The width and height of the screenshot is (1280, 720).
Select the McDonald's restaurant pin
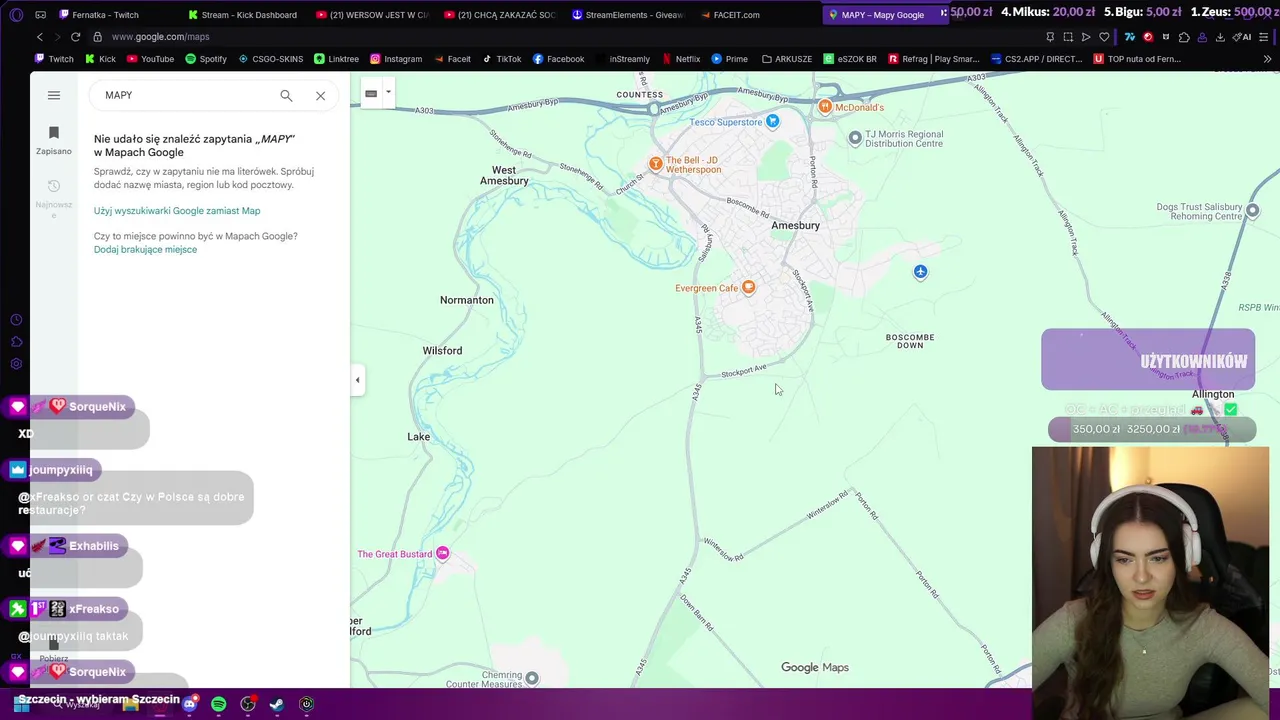825,106
